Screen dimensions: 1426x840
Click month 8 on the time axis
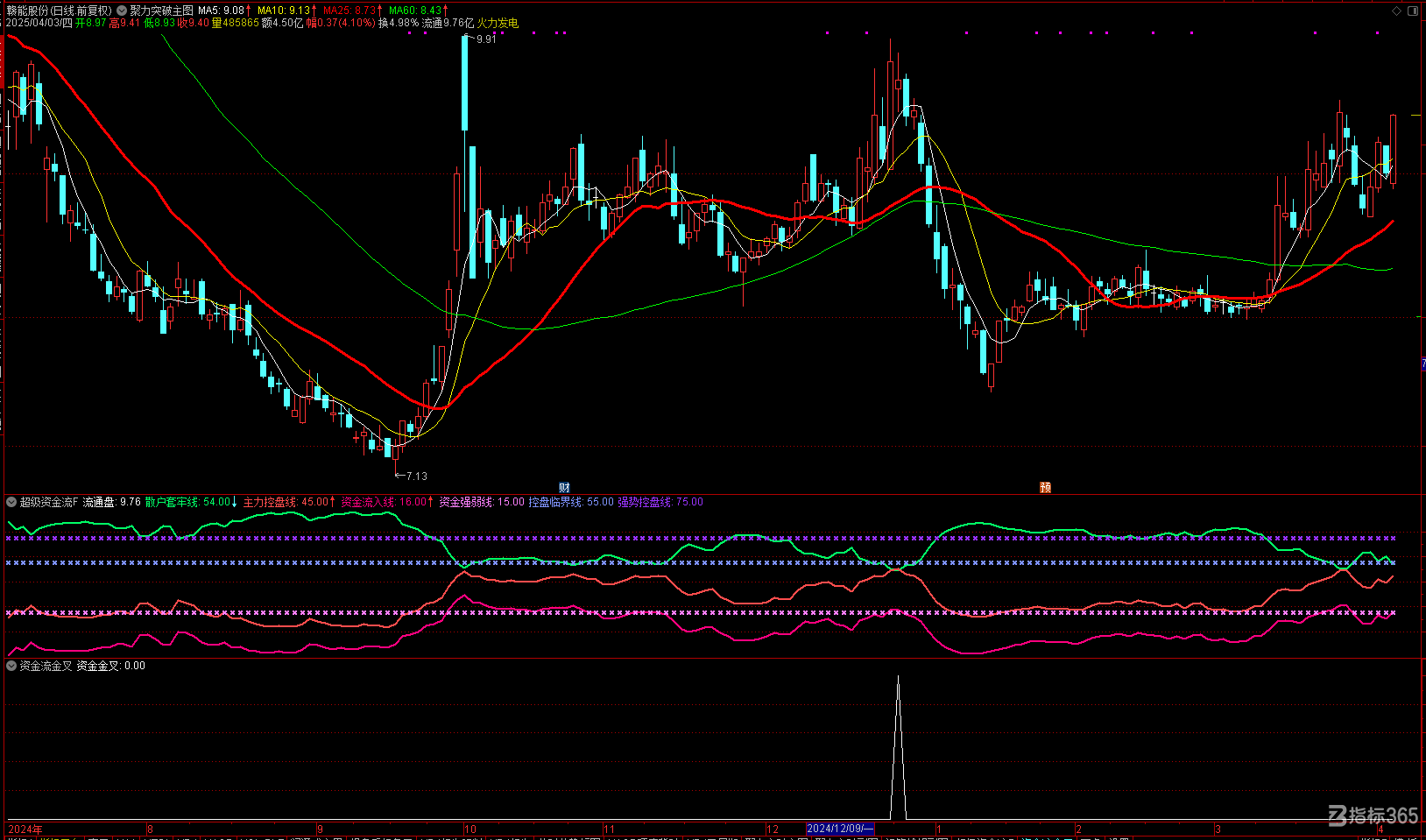150,829
